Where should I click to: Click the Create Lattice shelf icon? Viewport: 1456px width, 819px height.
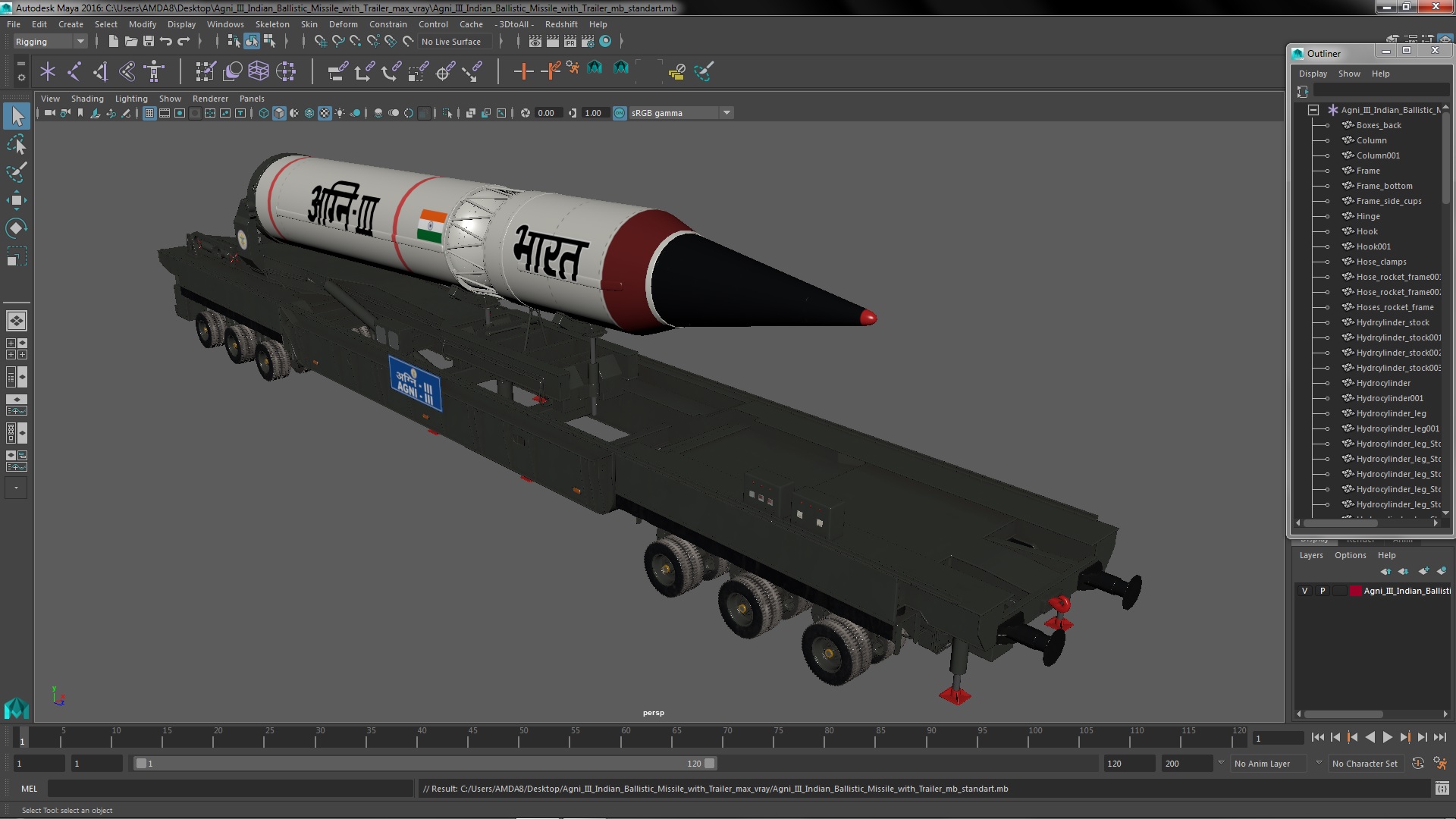point(259,72)
